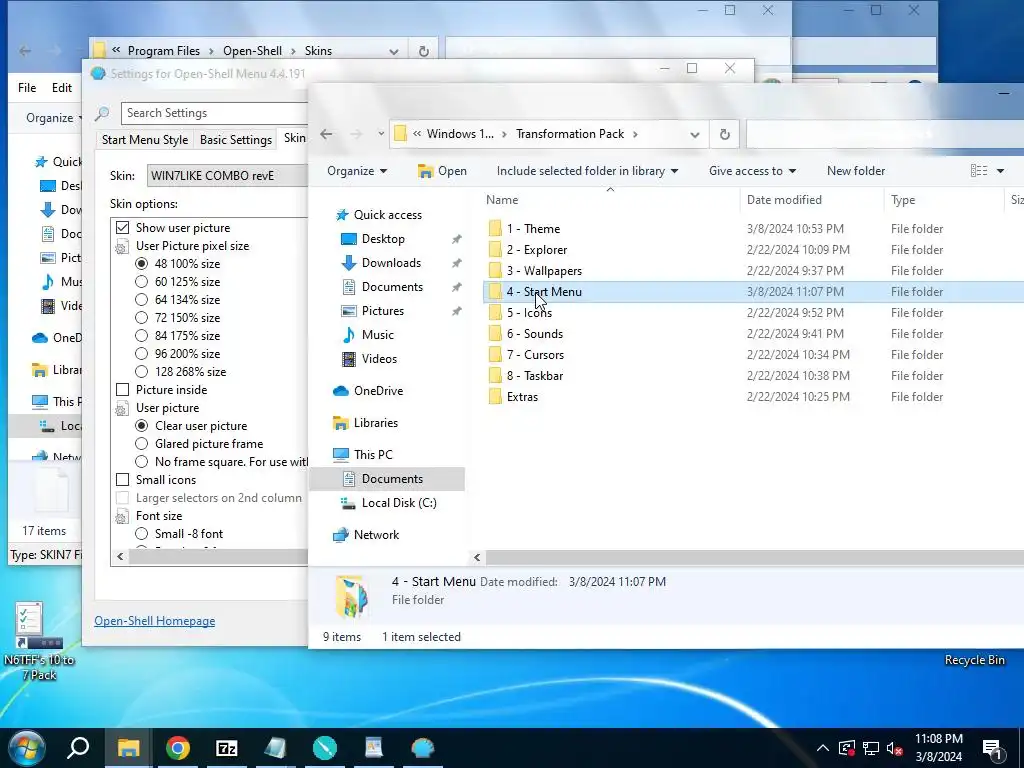This screenshot has height=768, width=1024.
Task: Choose the Glared picture frame option
Action: (x=141, y=444)
